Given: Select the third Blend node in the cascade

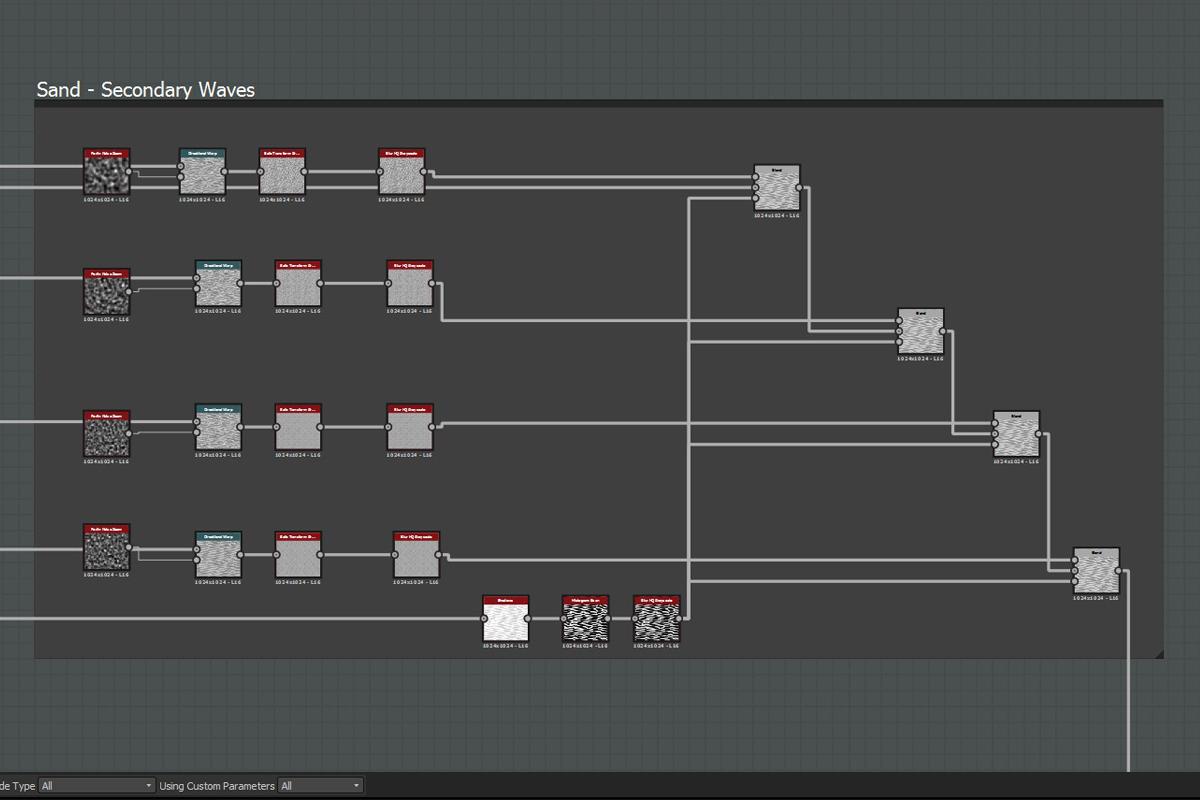Looking at the screenshot, I should [1017, 434].
